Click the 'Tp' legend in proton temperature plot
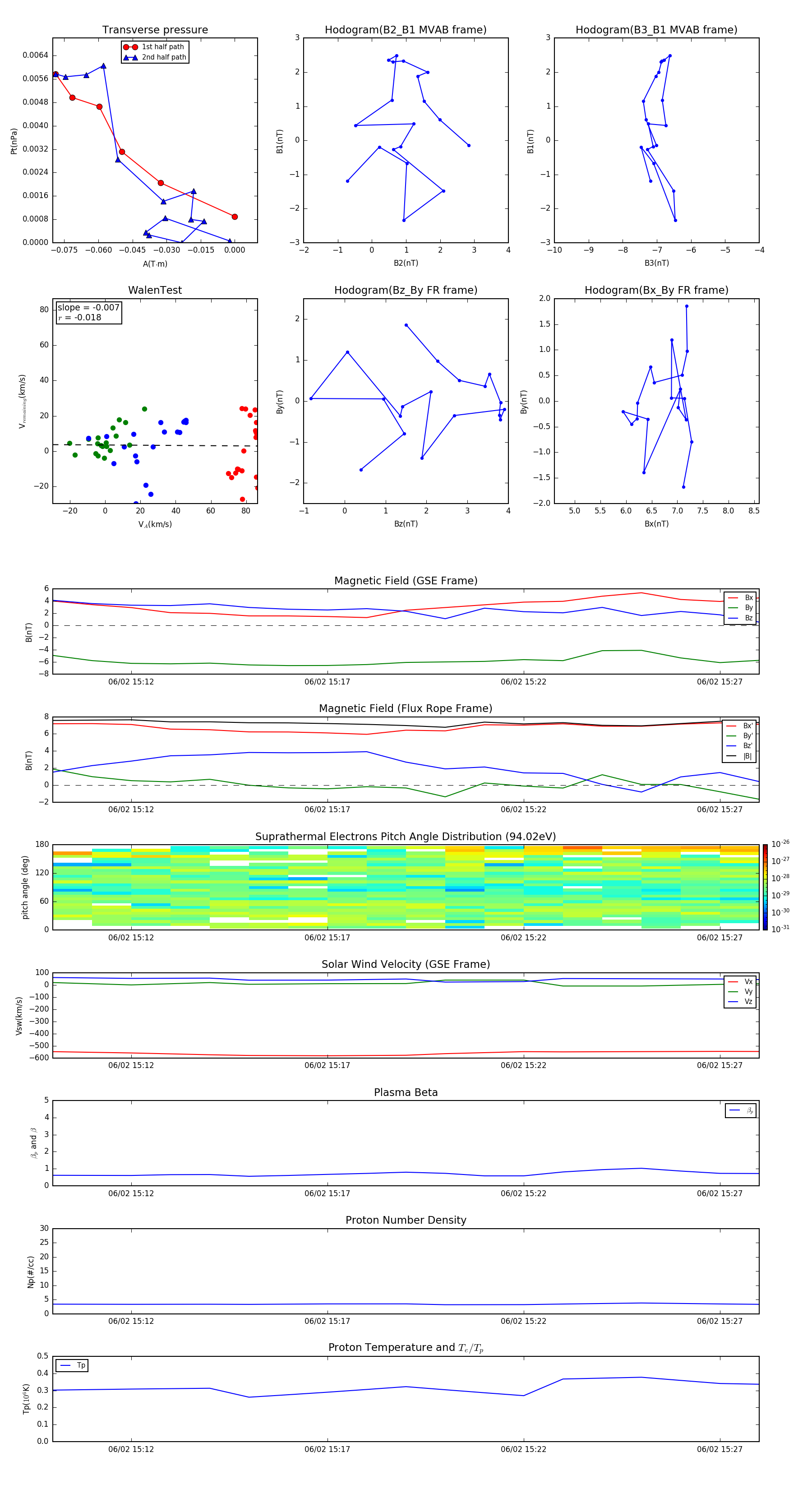Screen dimensions: 812x1489 click(x=72, y=1365)
